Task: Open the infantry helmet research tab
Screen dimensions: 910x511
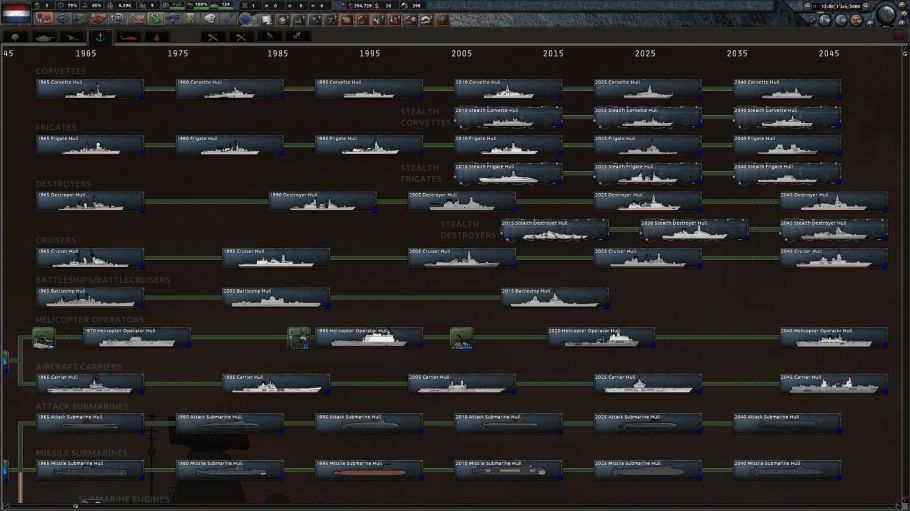Action: click(x=17, y=37)
